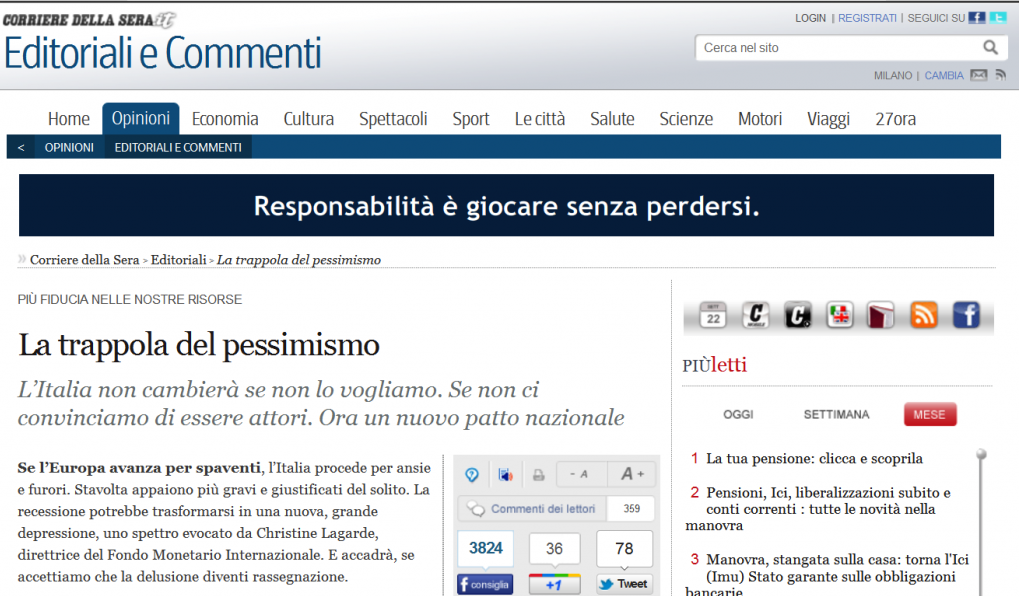The height and width of the screenshot is (596, 1019).
Task: Select the Opinioni tab
Action: (x=140, y=118)
